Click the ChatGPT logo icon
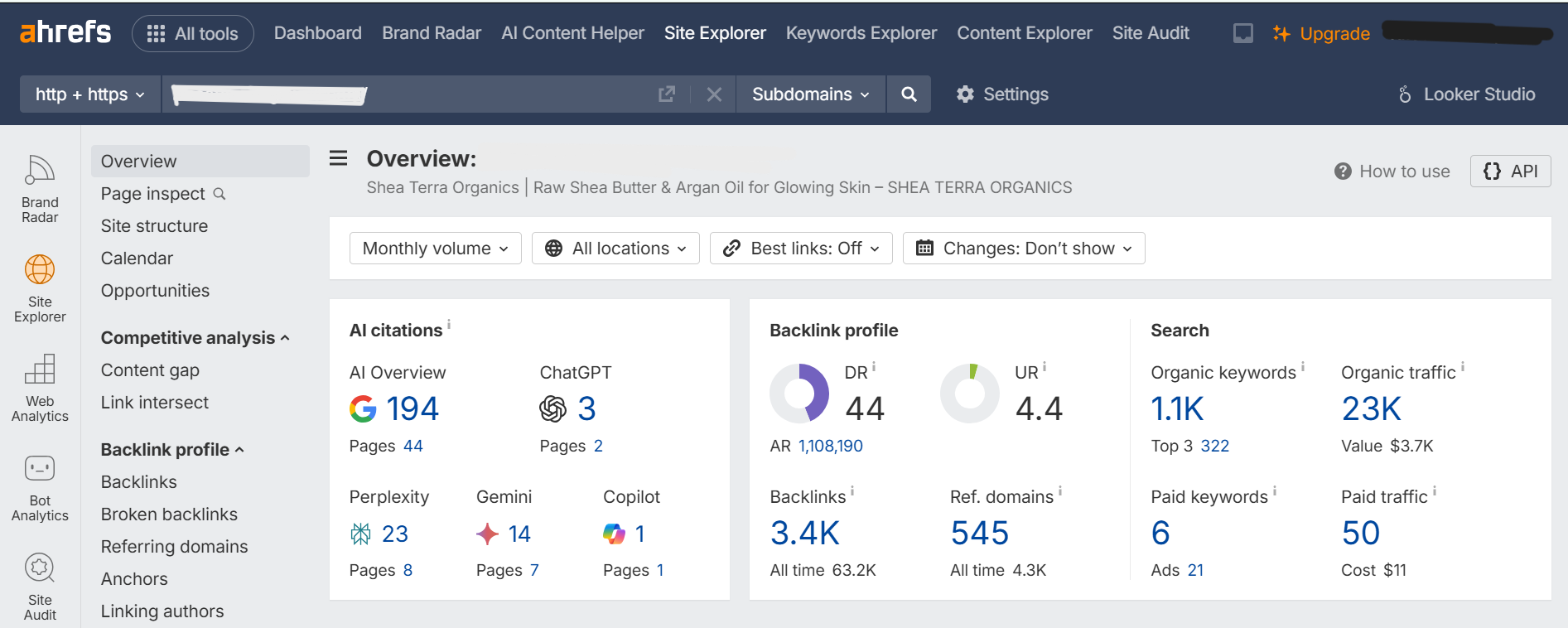1568x628 pixels. 552,408
